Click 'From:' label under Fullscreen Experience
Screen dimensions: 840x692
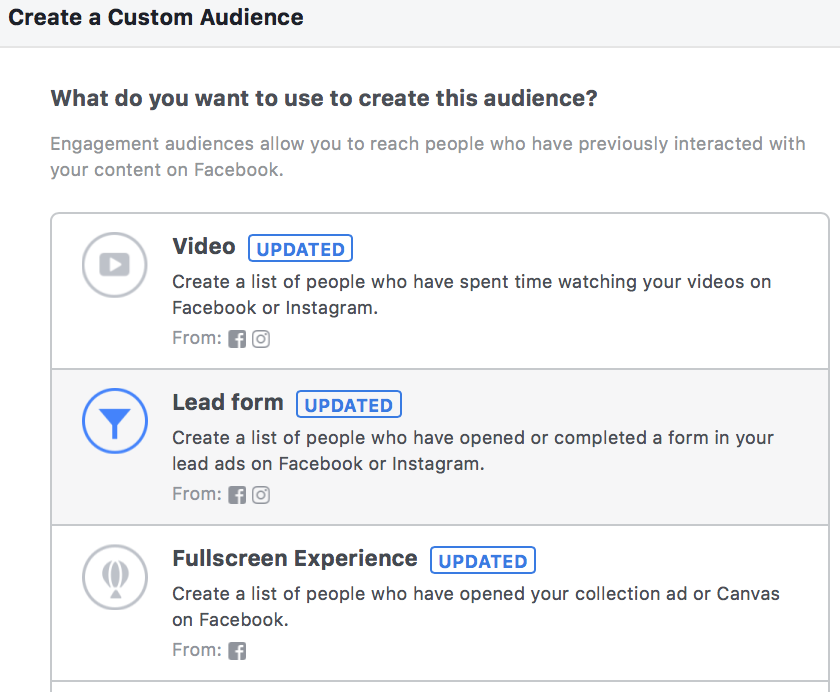tap(197, 650)
